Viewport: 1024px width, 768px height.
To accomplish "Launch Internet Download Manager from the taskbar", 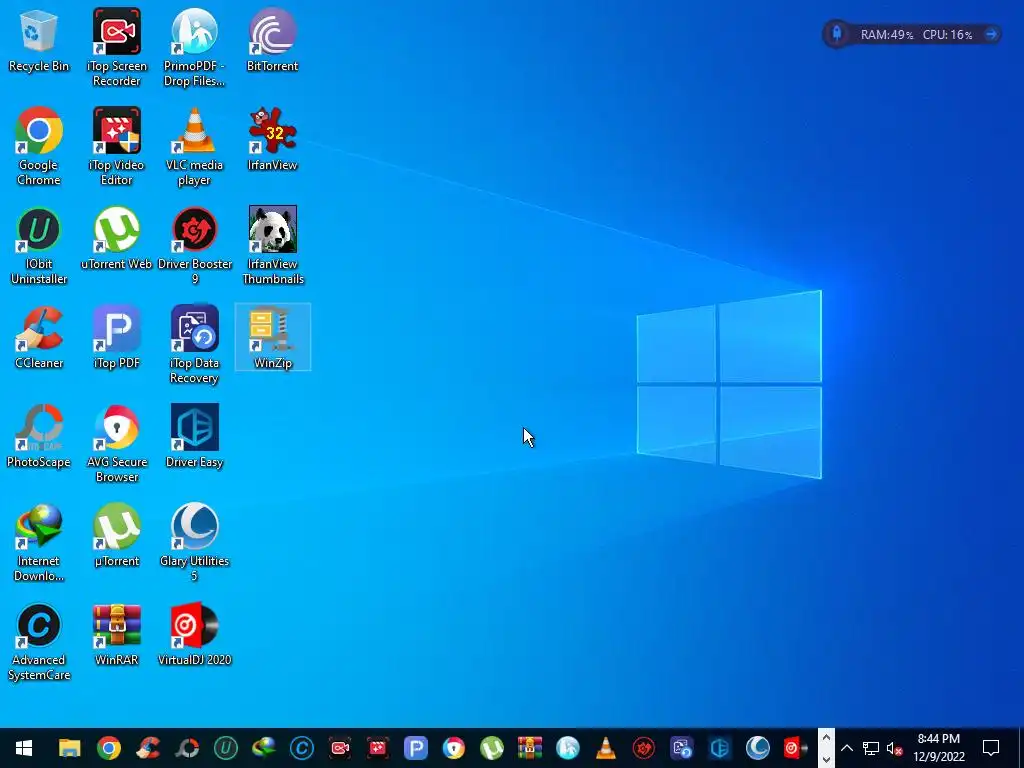I will (x=264, y=748).
